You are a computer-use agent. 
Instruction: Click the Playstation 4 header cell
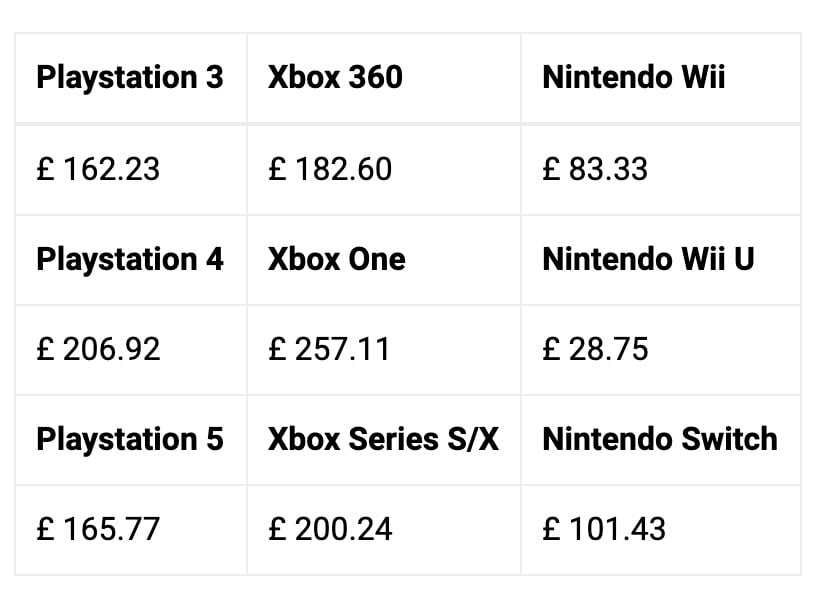130,259
